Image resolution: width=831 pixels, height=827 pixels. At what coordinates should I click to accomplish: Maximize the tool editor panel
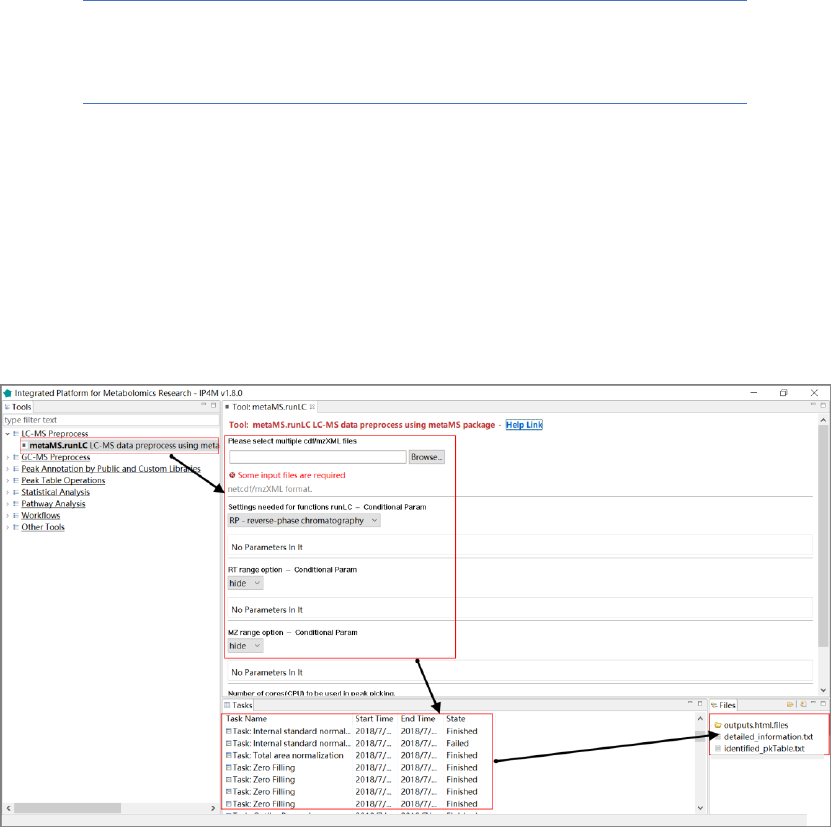[823, 405]
